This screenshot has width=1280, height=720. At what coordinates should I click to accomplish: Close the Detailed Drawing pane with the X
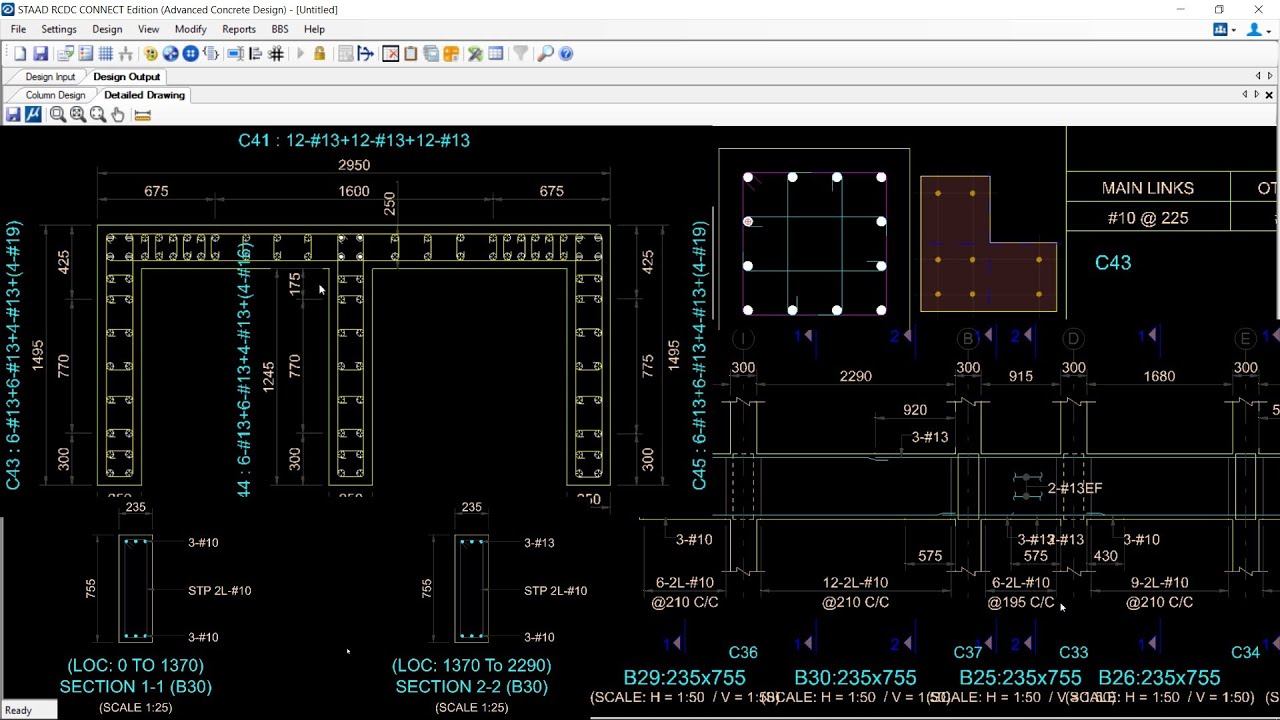click(x=1269, y=95)
